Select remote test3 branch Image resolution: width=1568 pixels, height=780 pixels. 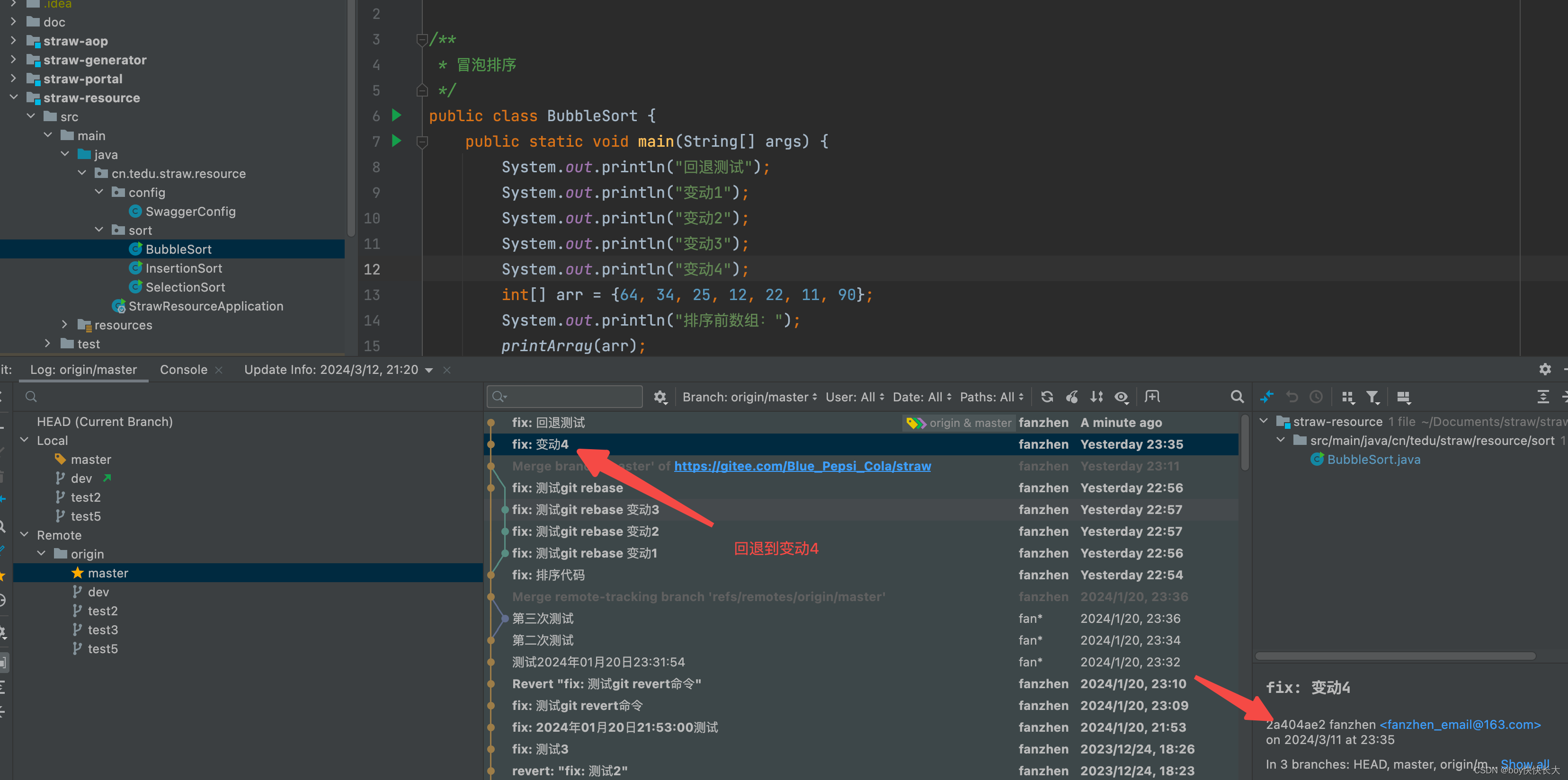103,629
